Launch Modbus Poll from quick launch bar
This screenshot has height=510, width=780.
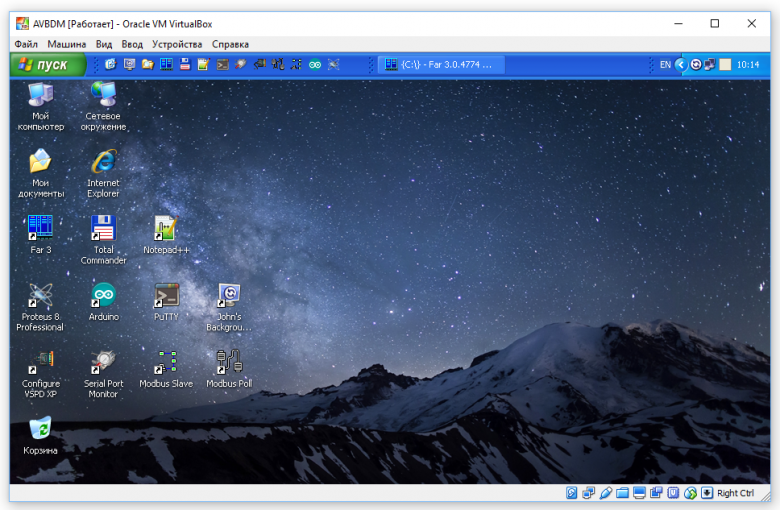[x=278, y=65]
